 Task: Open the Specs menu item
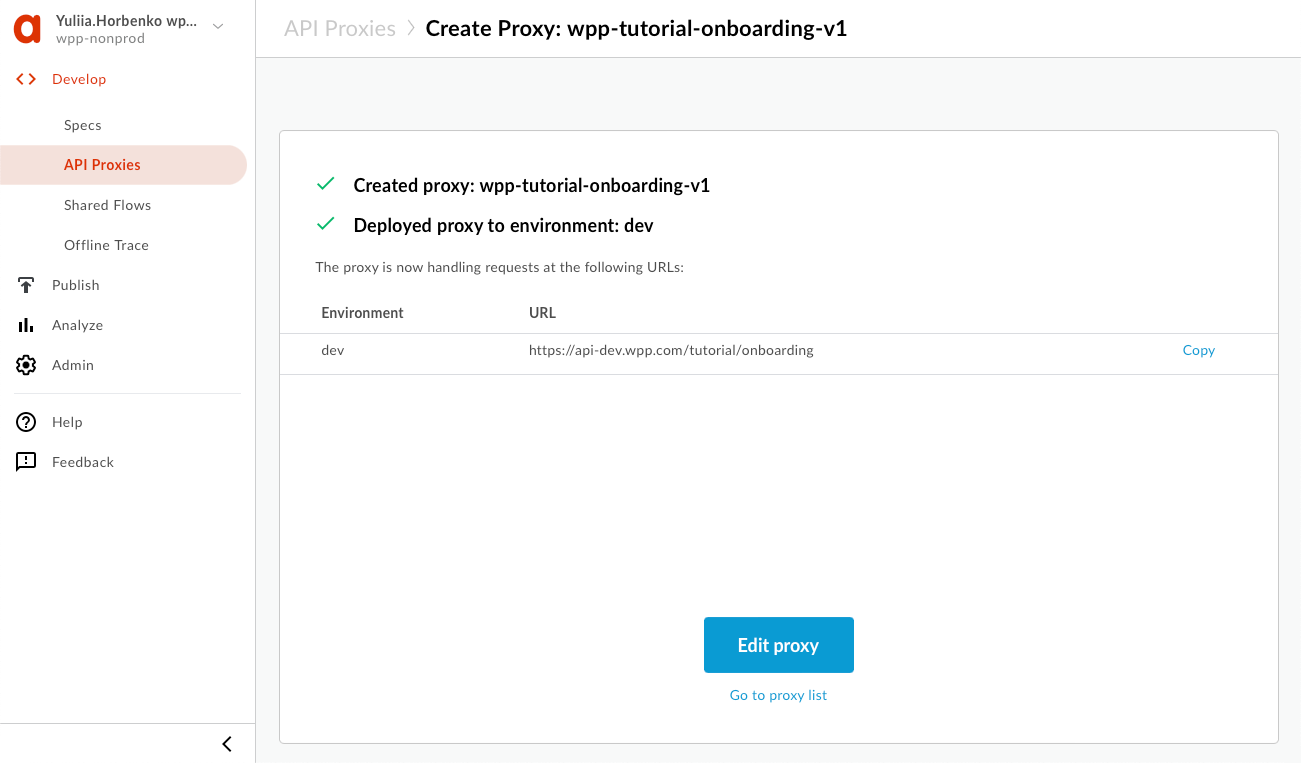[83, 125]
